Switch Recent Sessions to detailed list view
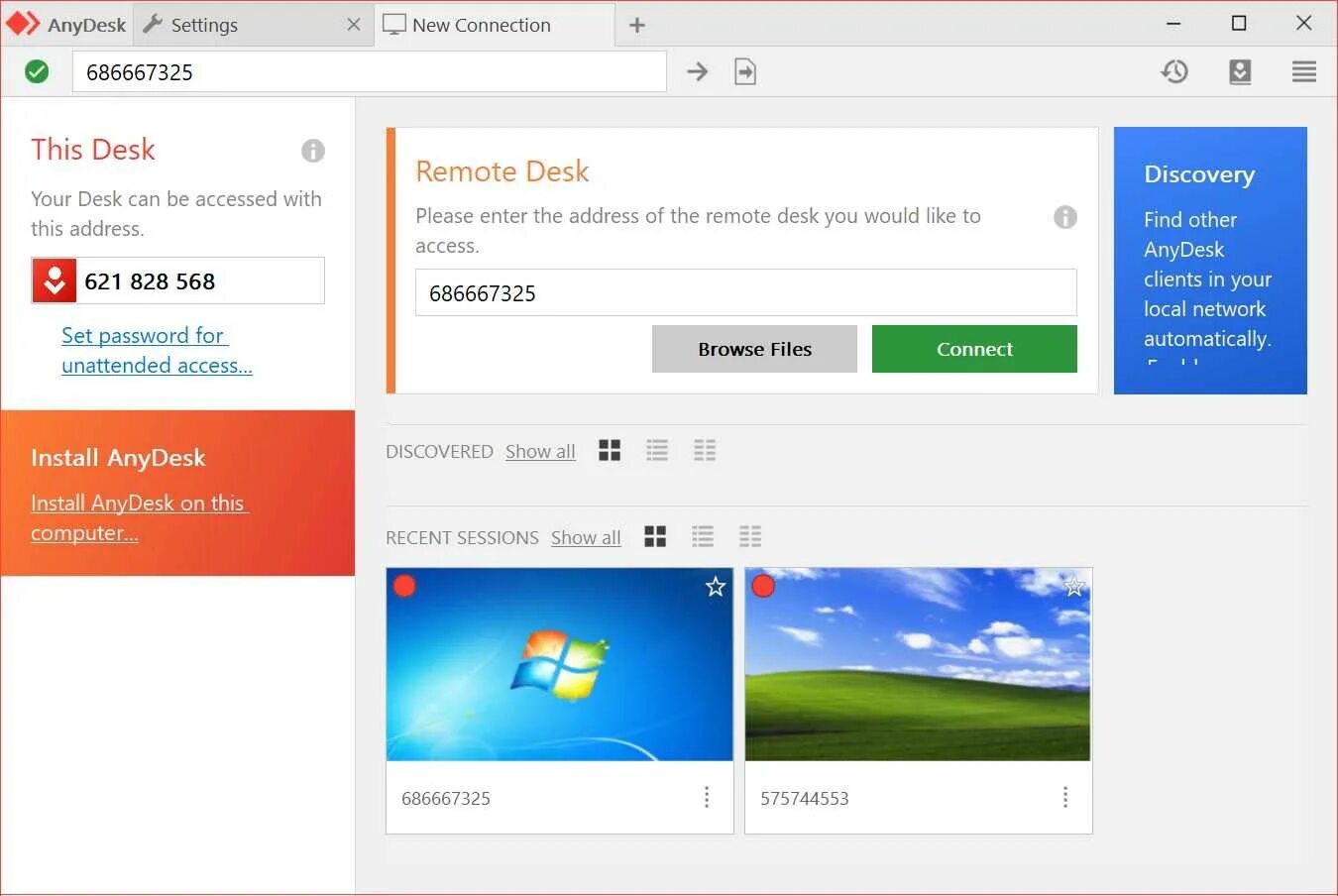Image resolution: width=1338 pixels, height=896 pixels. (750, 537)
